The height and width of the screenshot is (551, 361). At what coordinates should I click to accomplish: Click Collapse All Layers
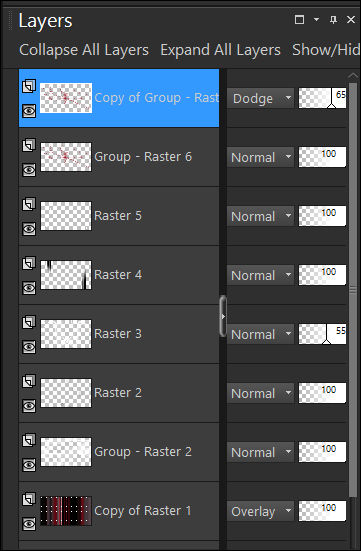click(84, 50)
